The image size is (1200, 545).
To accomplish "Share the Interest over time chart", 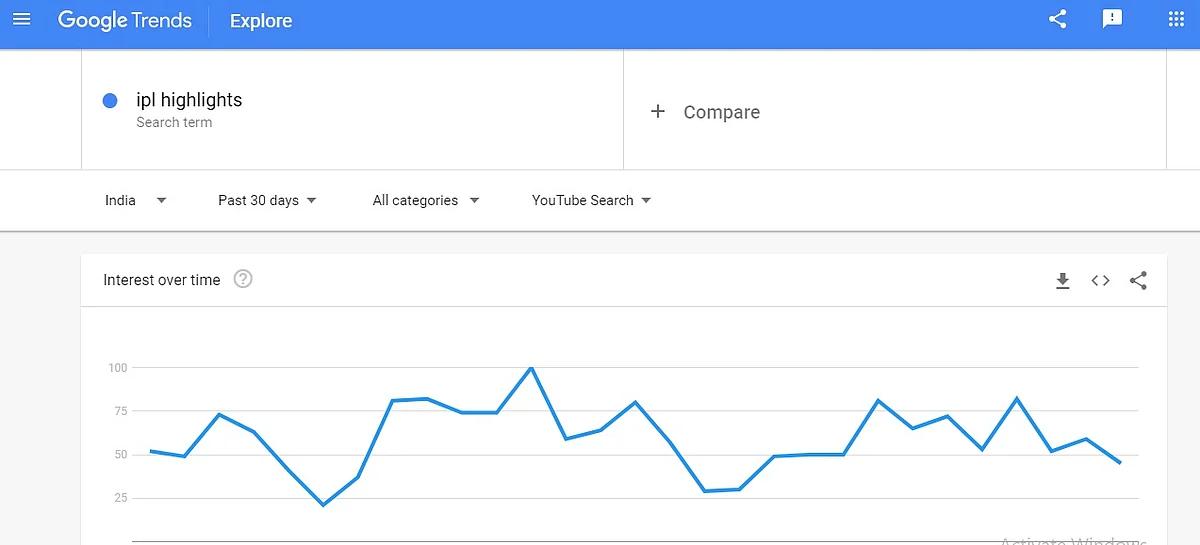I will tap(1138, 281).
